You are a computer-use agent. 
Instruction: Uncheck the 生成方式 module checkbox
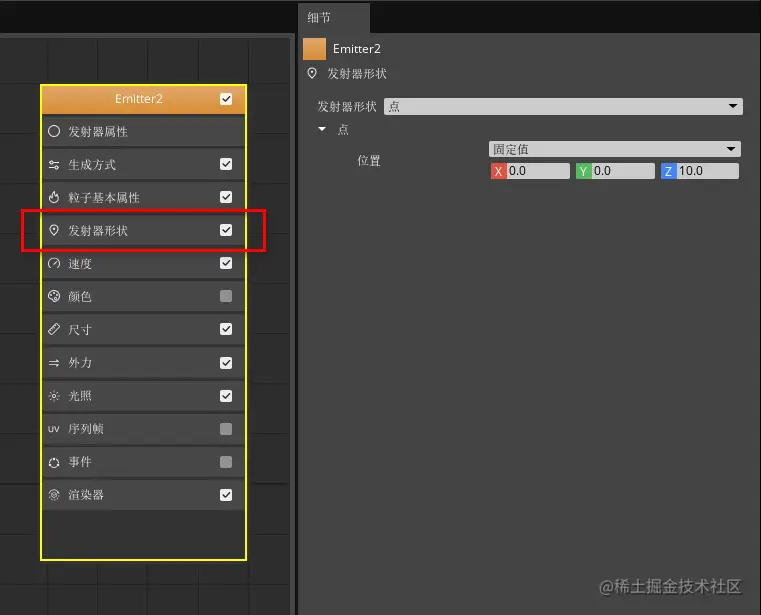tap(226, 164)
